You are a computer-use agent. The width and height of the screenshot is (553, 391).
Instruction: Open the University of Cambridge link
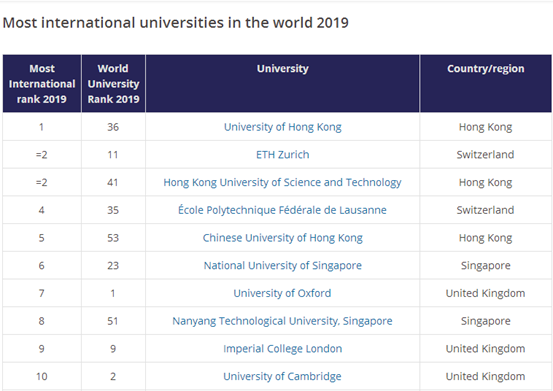tap(282, 376)
